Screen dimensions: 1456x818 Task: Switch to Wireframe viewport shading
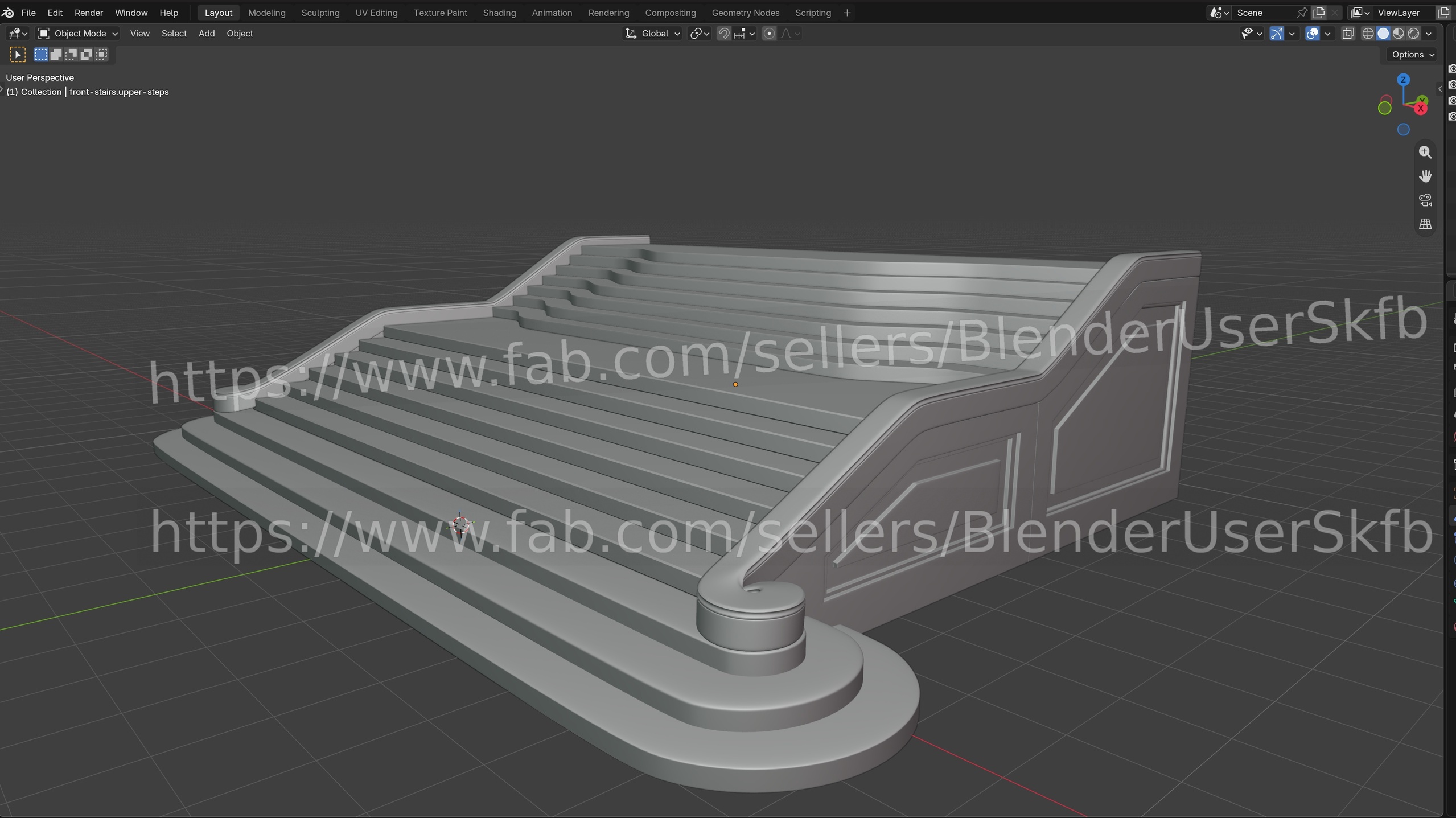click(1368, 34)
